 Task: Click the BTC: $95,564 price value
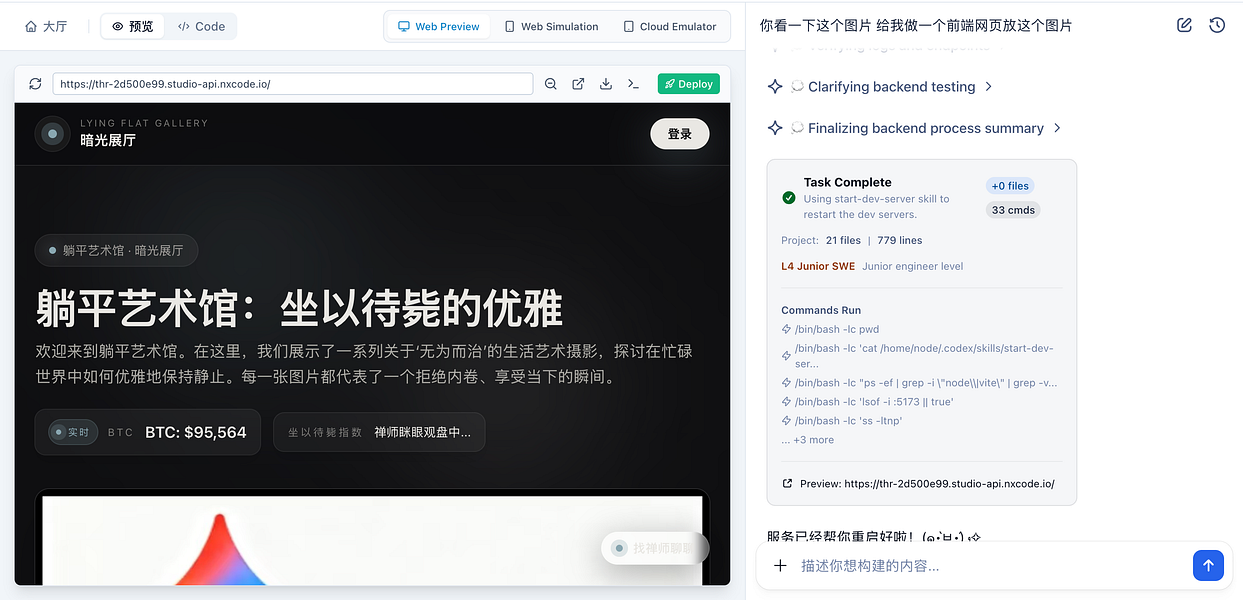tap(196, 432)
